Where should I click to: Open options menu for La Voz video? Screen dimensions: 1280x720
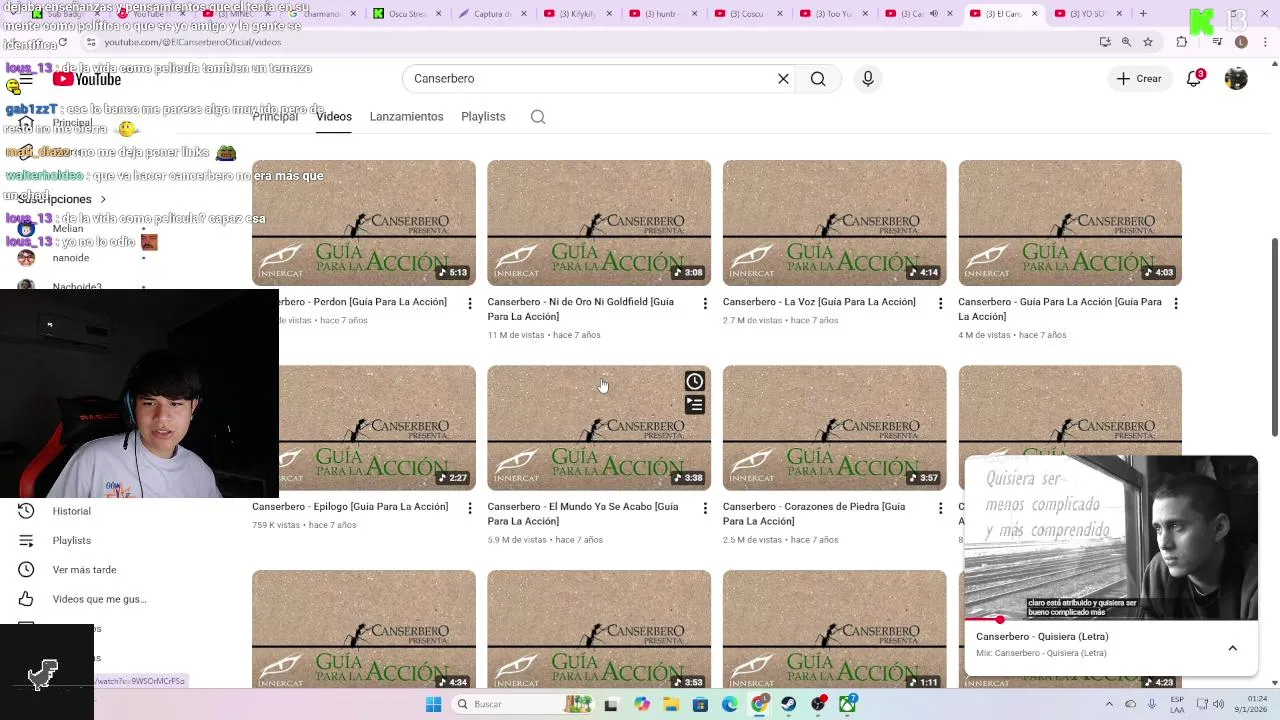pos(940,303)
